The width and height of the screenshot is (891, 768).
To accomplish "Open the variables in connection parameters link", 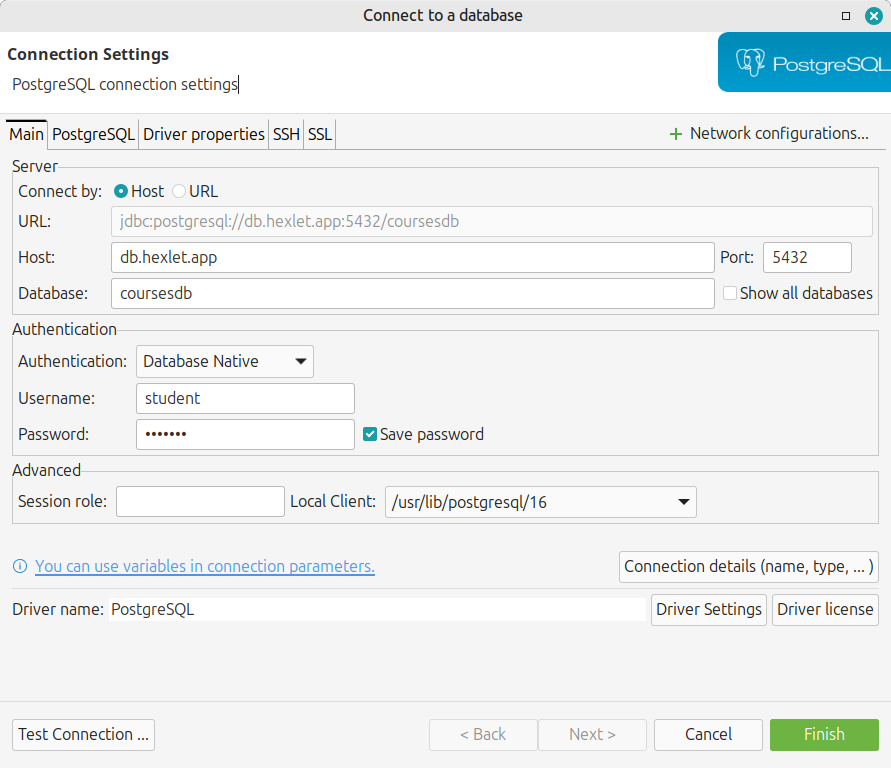I will pos(205,567).
